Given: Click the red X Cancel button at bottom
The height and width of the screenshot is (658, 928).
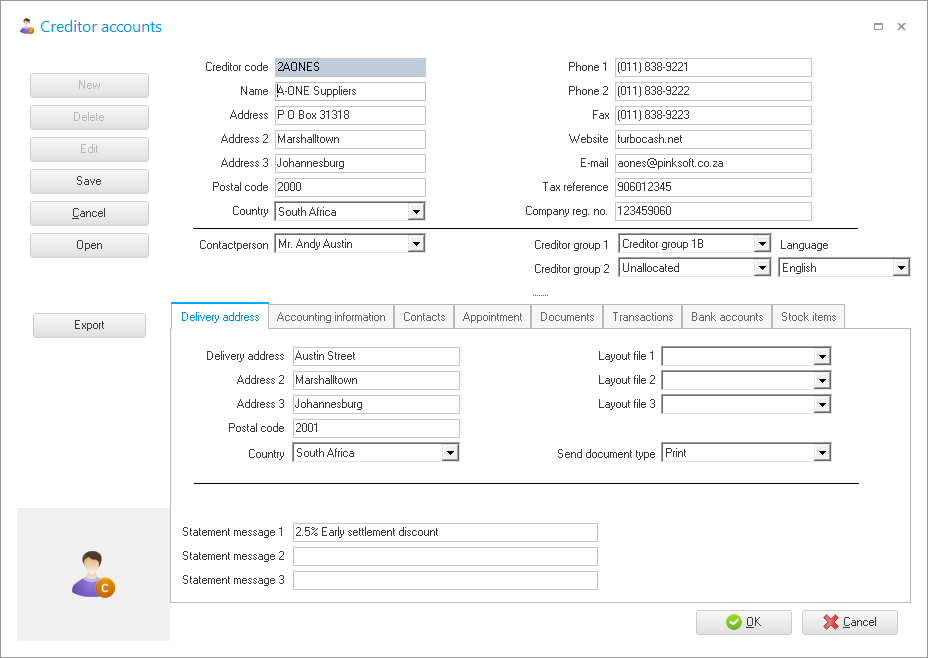Looking at the screenshot, I should point(849,622).
